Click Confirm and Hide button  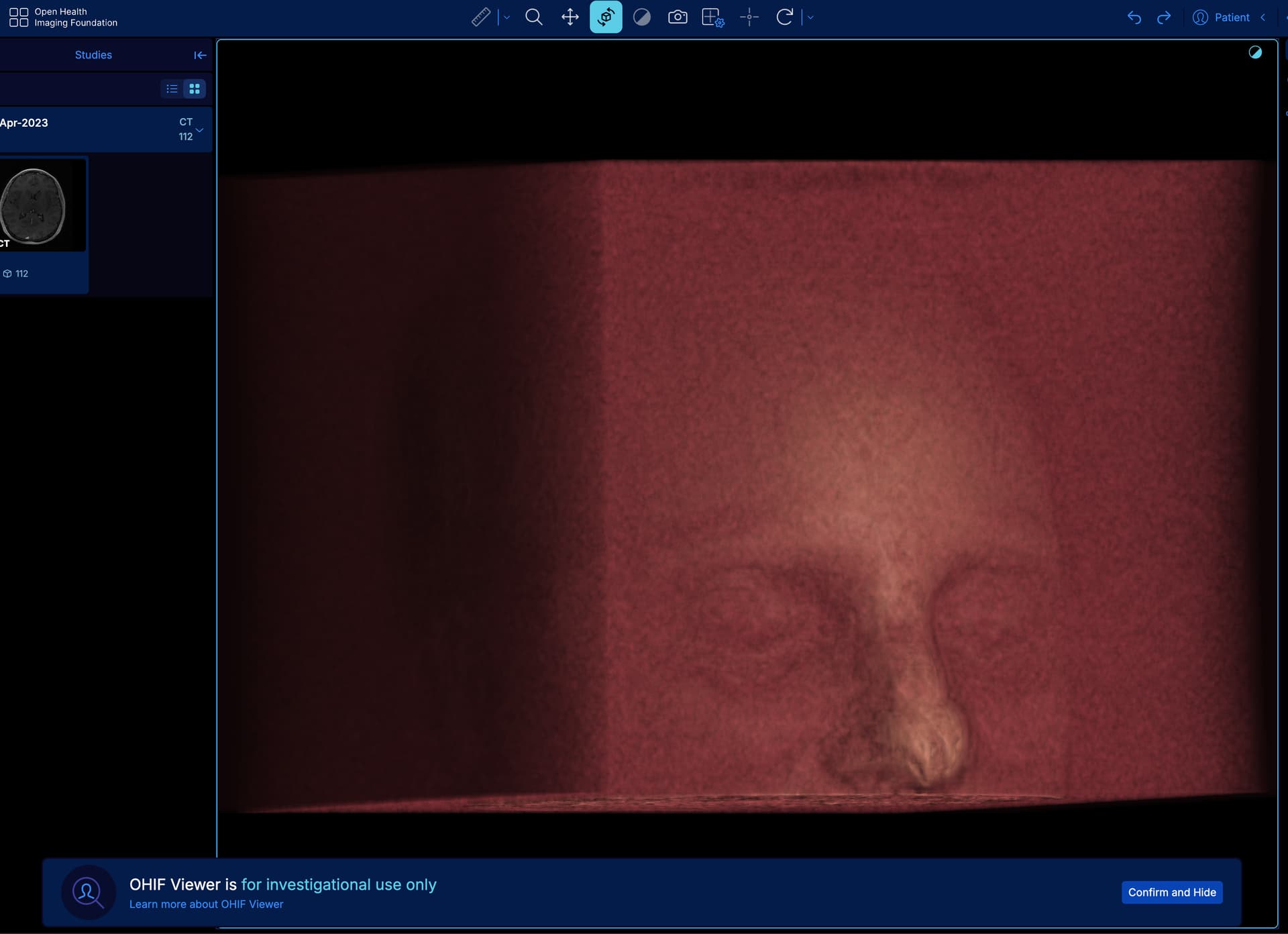1172,892
